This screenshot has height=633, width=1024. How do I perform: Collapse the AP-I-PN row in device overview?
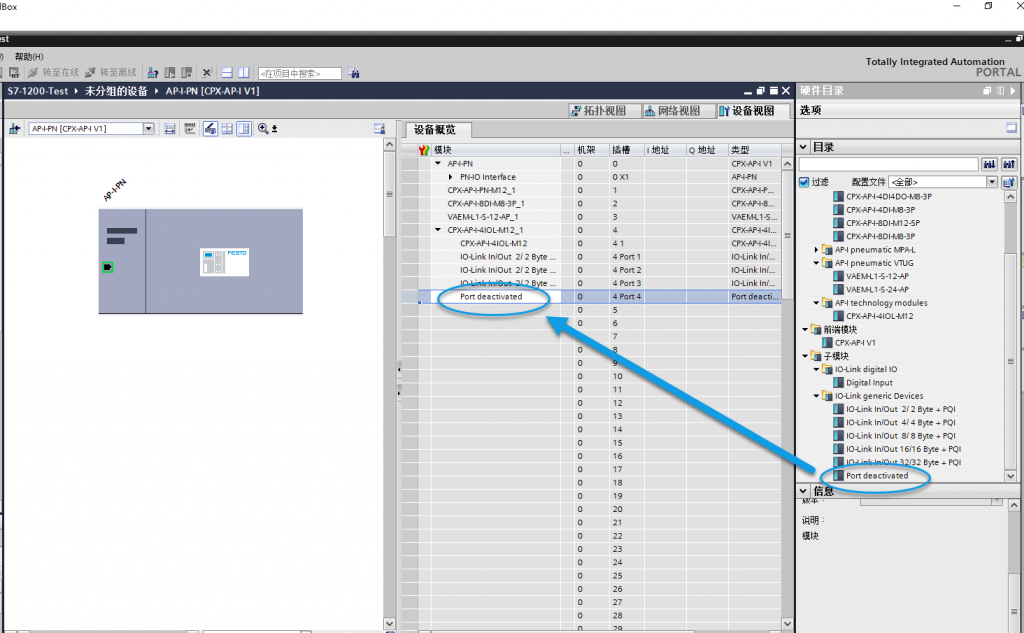(438, 164)
